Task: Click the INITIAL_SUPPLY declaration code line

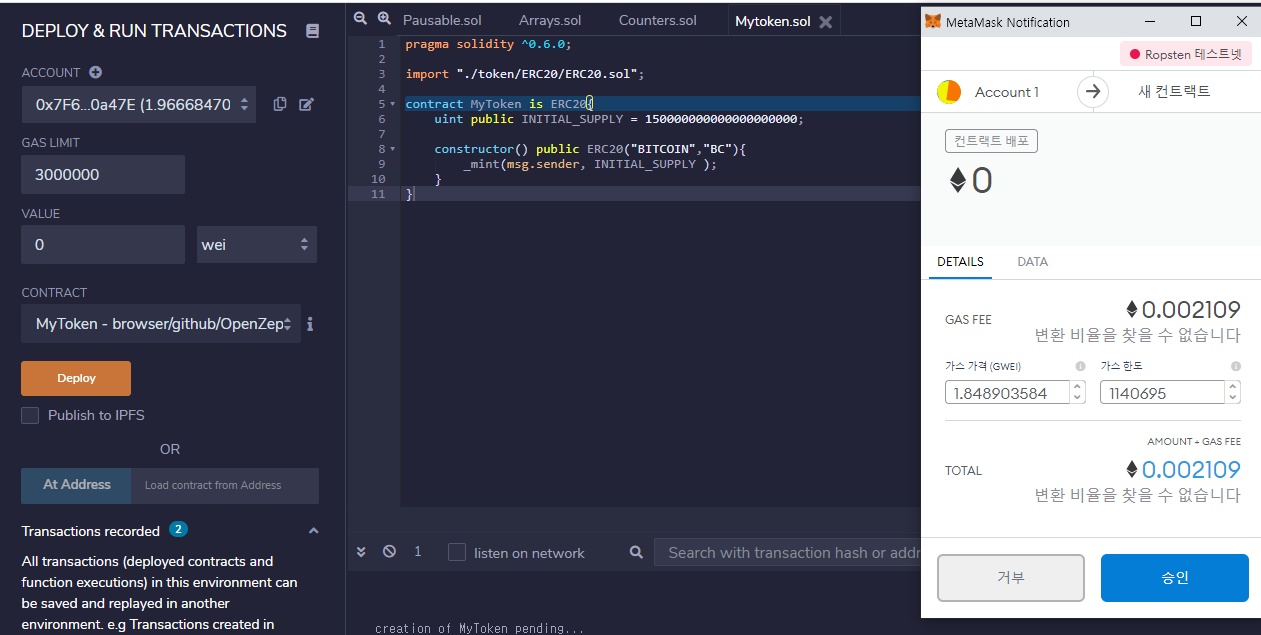Action: tap(619, 119)
